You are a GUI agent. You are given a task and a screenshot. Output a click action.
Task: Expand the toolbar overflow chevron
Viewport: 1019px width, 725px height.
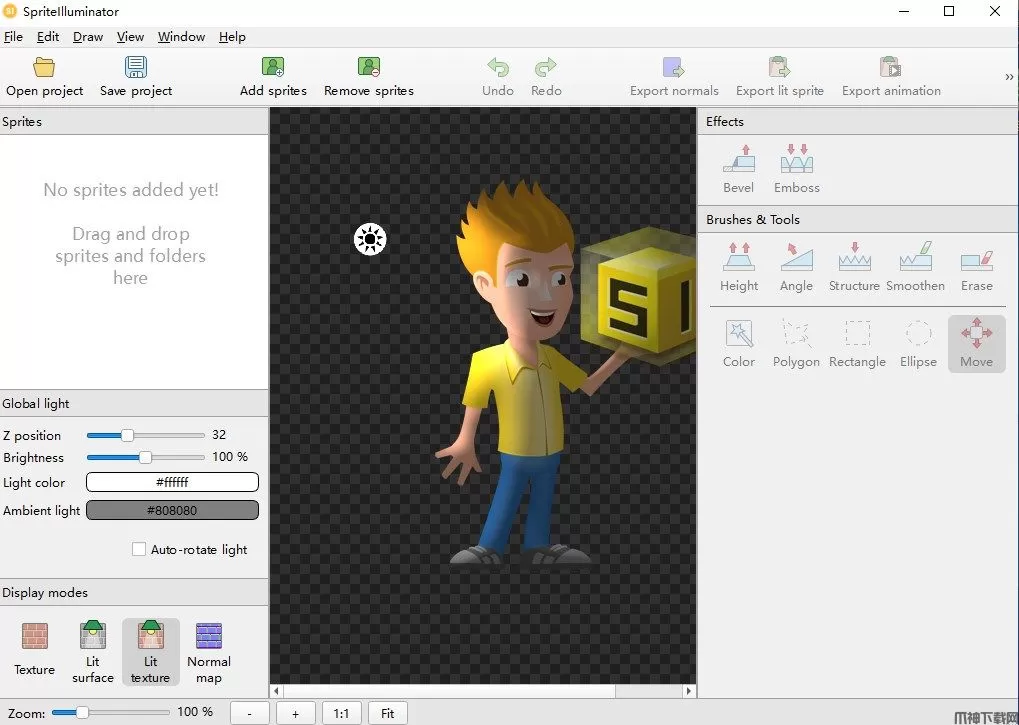coord(1008,77)
